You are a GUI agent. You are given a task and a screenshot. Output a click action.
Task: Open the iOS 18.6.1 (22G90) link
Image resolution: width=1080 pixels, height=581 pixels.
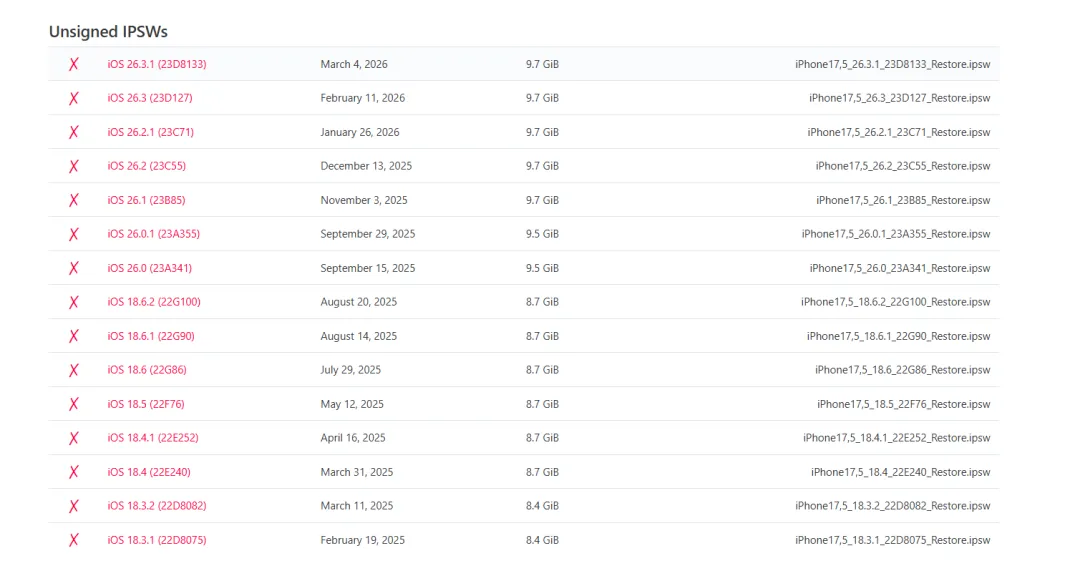(x=151, y=336)
